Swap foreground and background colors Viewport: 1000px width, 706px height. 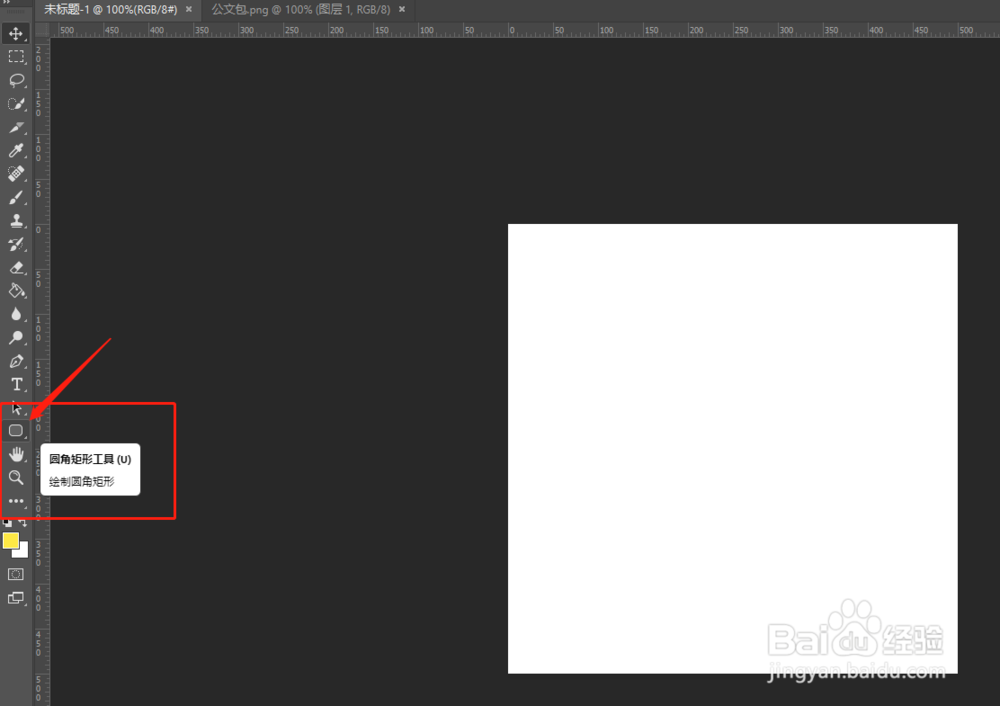pyautogui.click(x=23, y=522)
